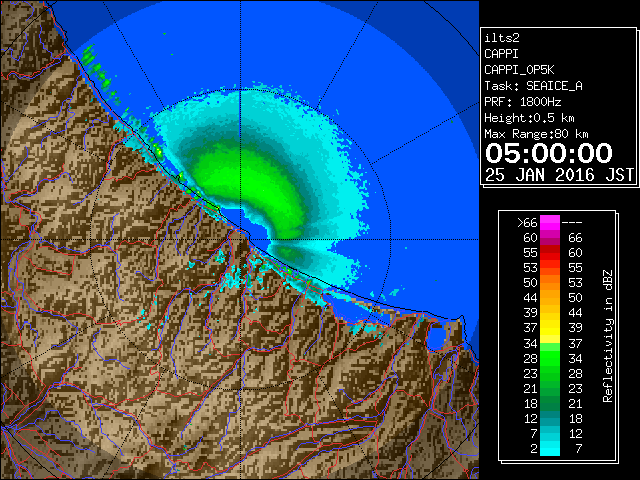Click the "PRF: 1800Hz" text
Image resolution: width=640 pixels, height=480 pixels.
point(522,102)
